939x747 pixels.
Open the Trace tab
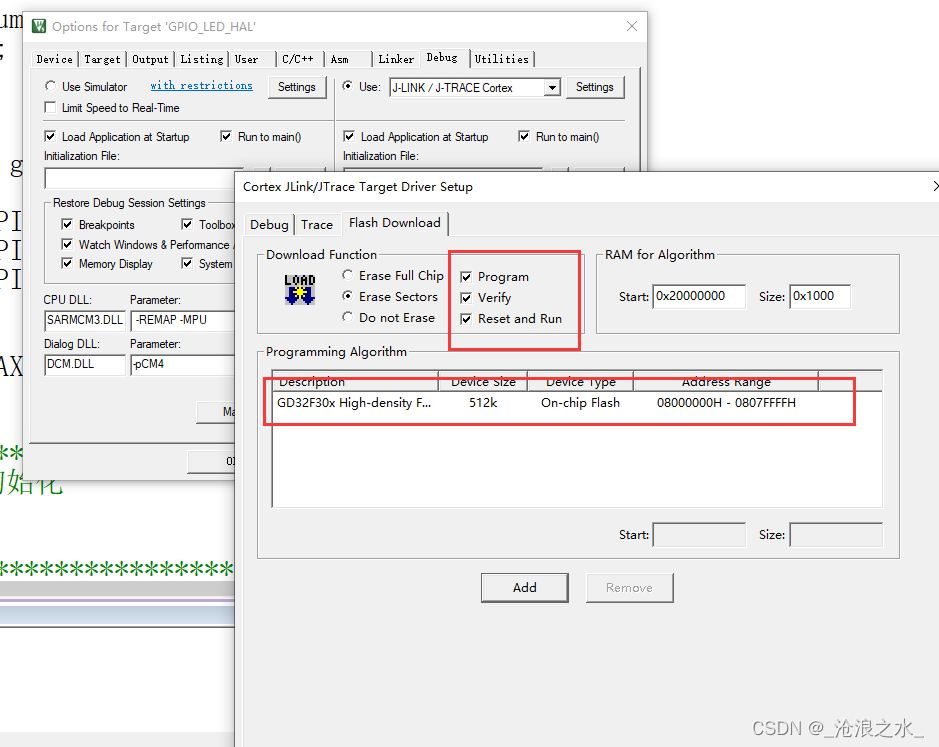click(x=317, y=224)
